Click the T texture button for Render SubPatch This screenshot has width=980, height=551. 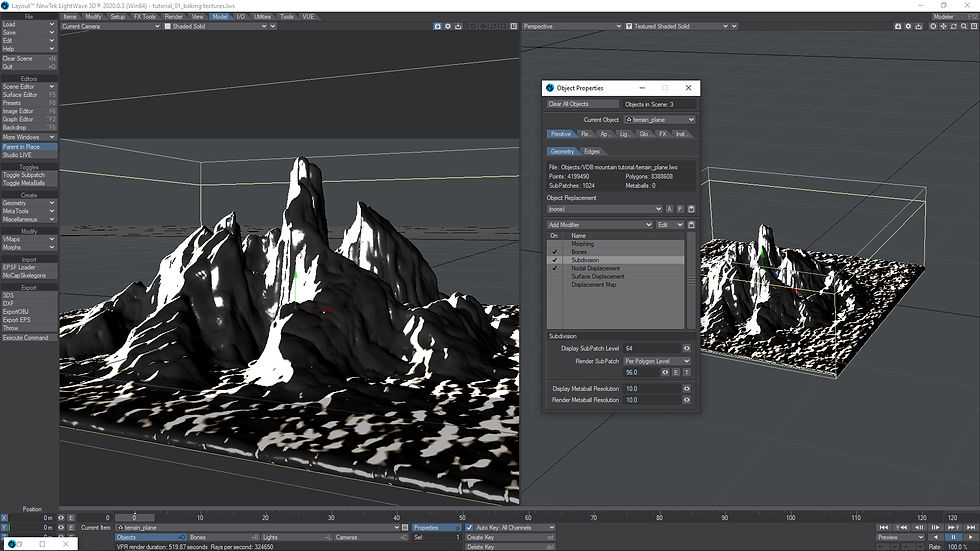pos(687,372)
